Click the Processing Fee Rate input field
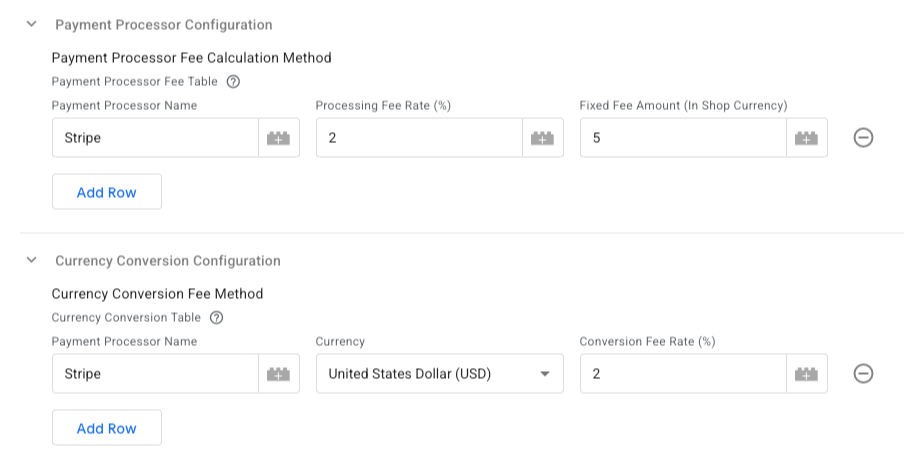The width and height of the screenshot is (904, 467). click(x=419, y=138)
